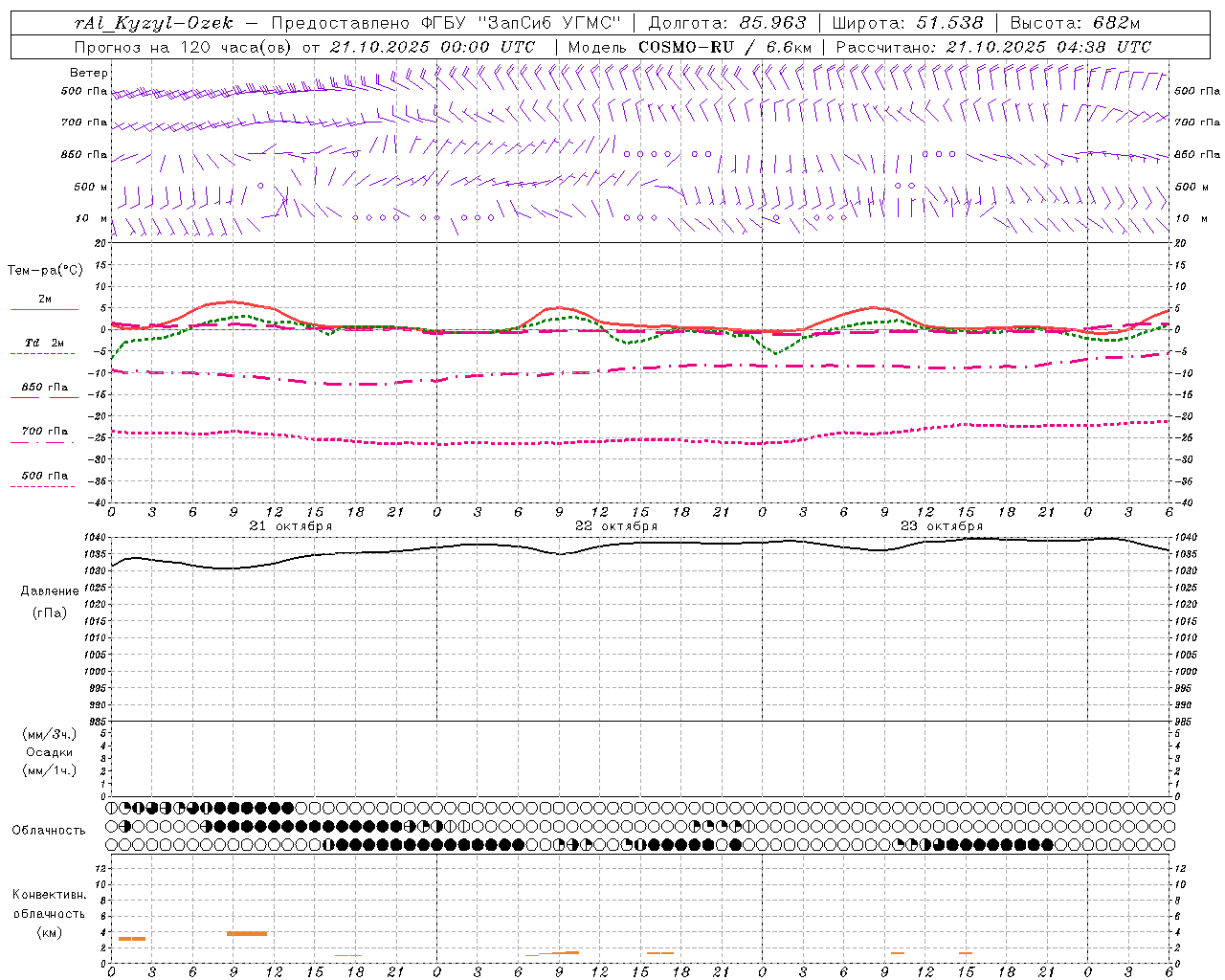Click the 500 гПа temperature legend dashed line

click(x=44, y=486)
